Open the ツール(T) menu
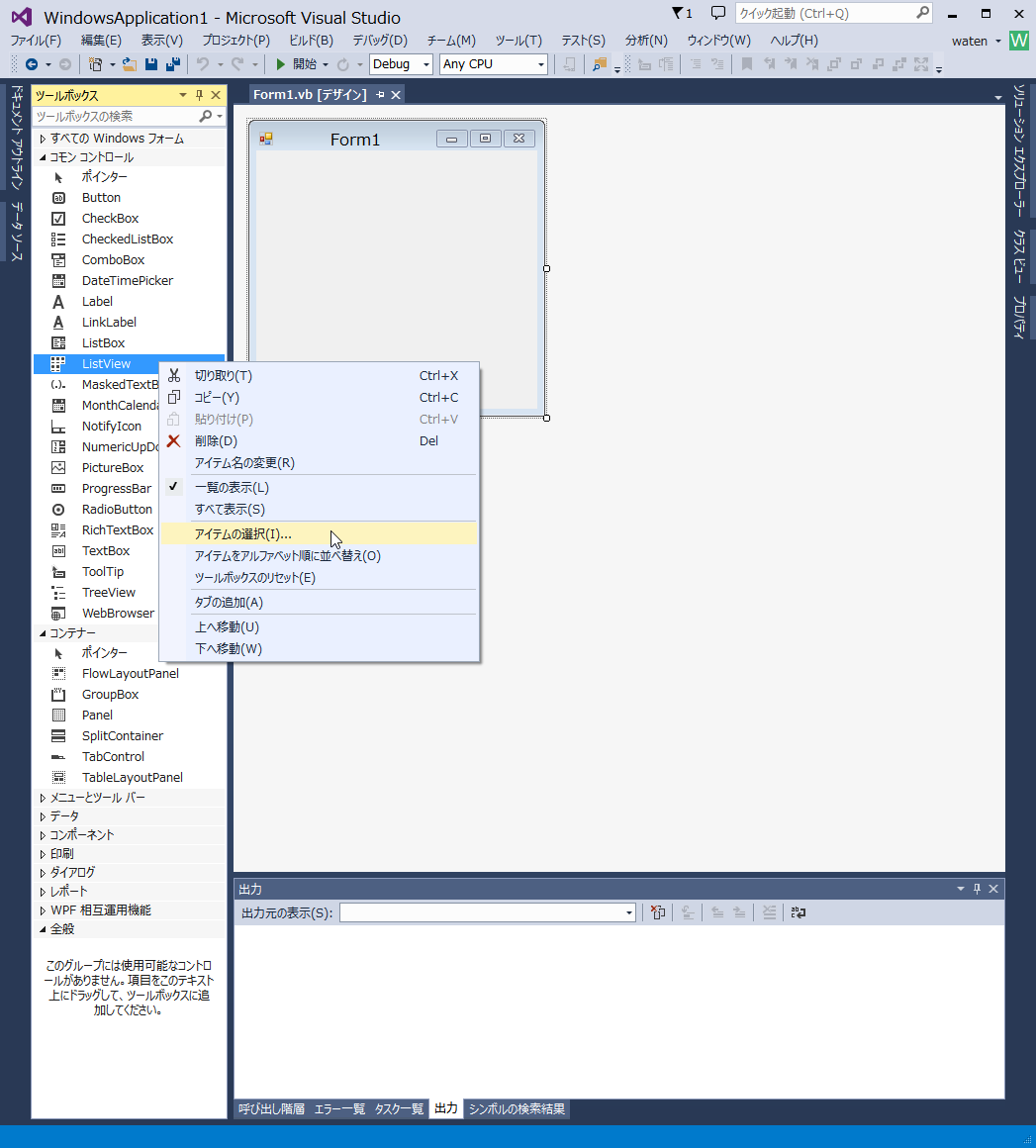 coord(518,41)
